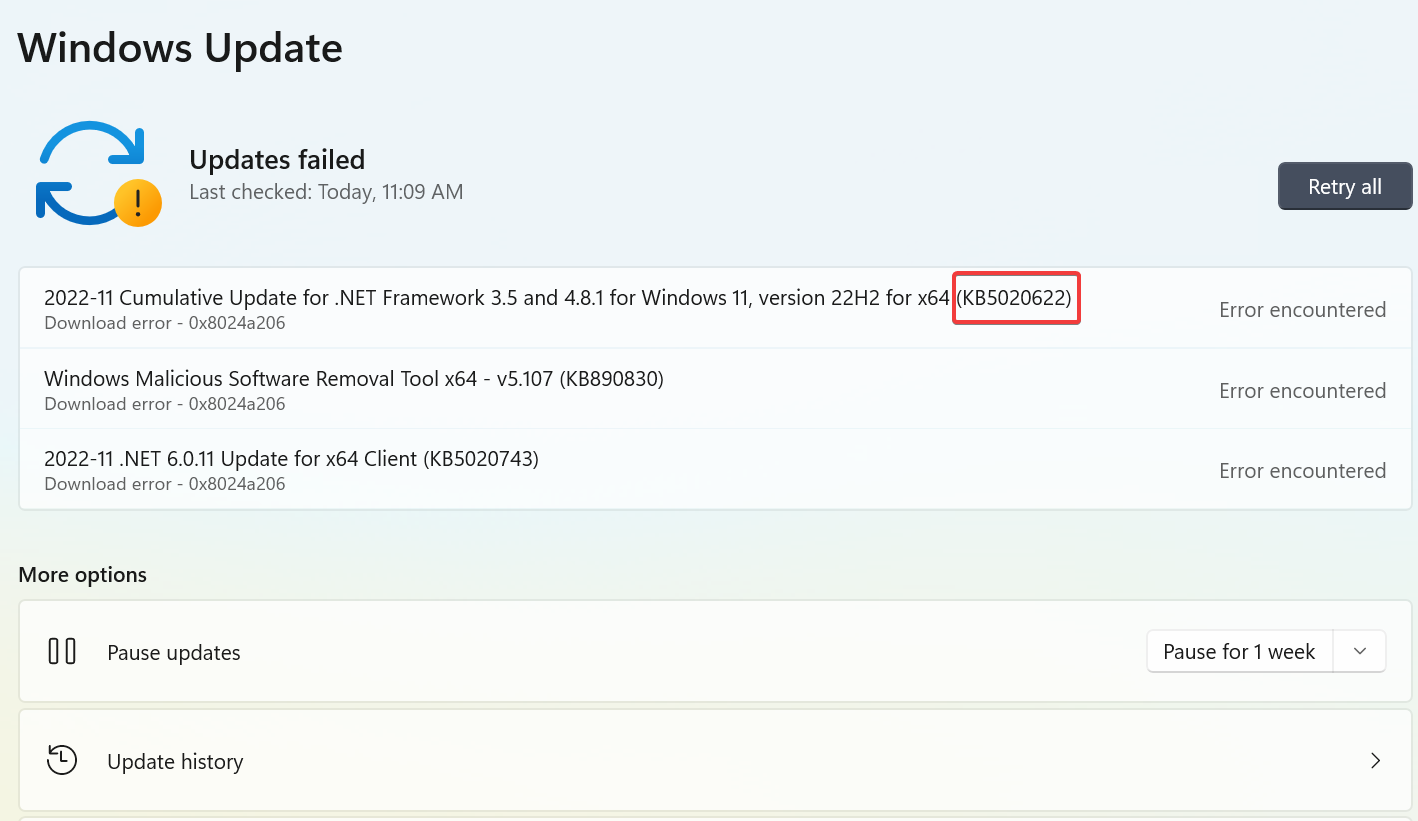
Task: Click Error encountered status for KB5020743
Action: pos(1302,471)
